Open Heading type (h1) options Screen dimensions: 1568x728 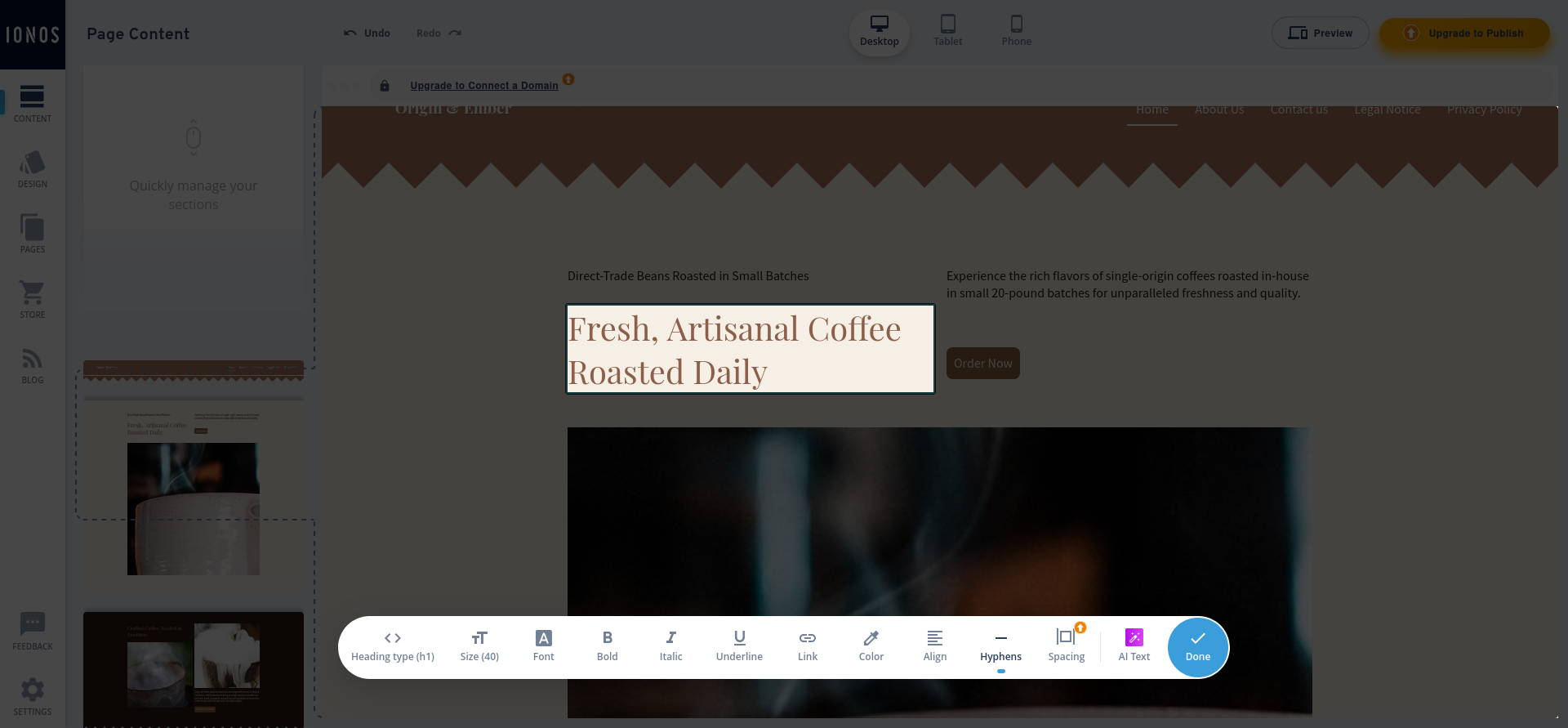[x=393, y=646]
